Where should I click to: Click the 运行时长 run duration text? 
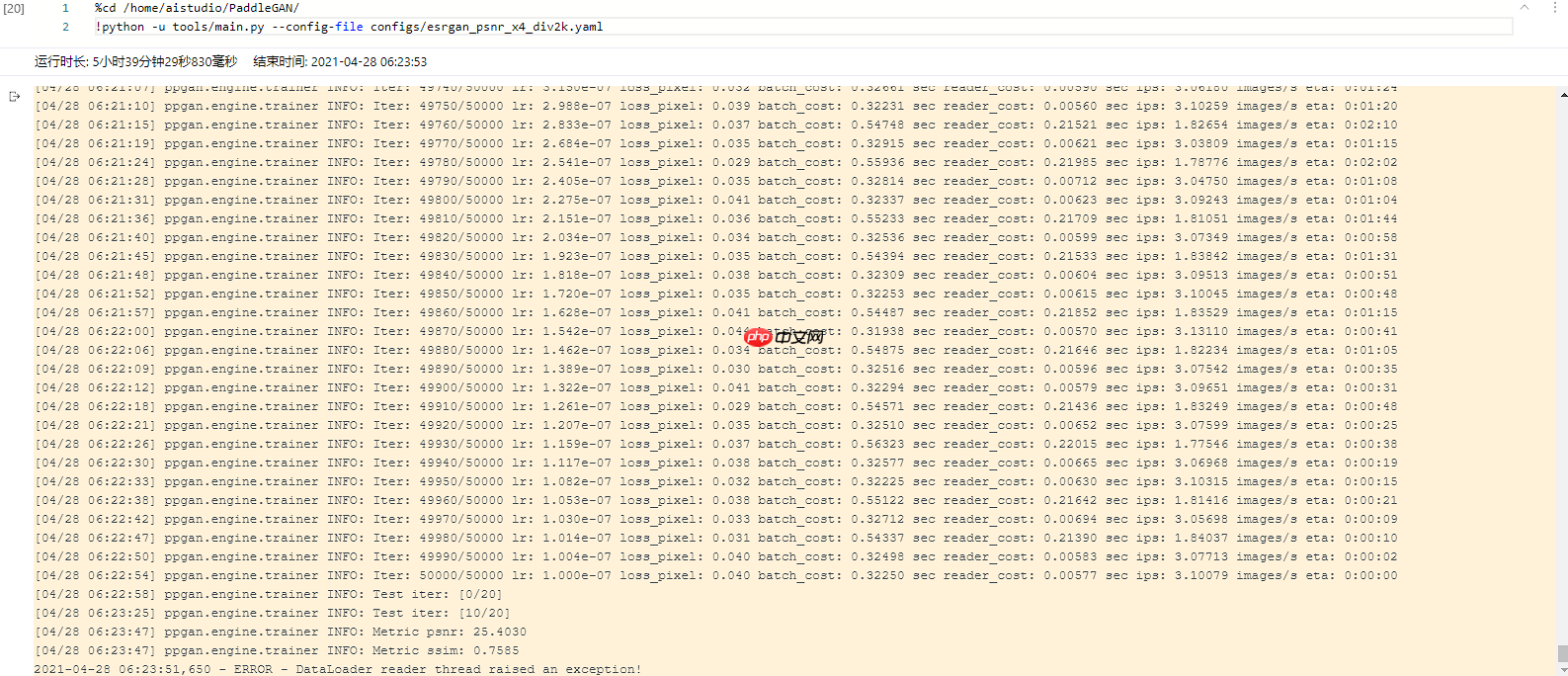pos(135,61)
